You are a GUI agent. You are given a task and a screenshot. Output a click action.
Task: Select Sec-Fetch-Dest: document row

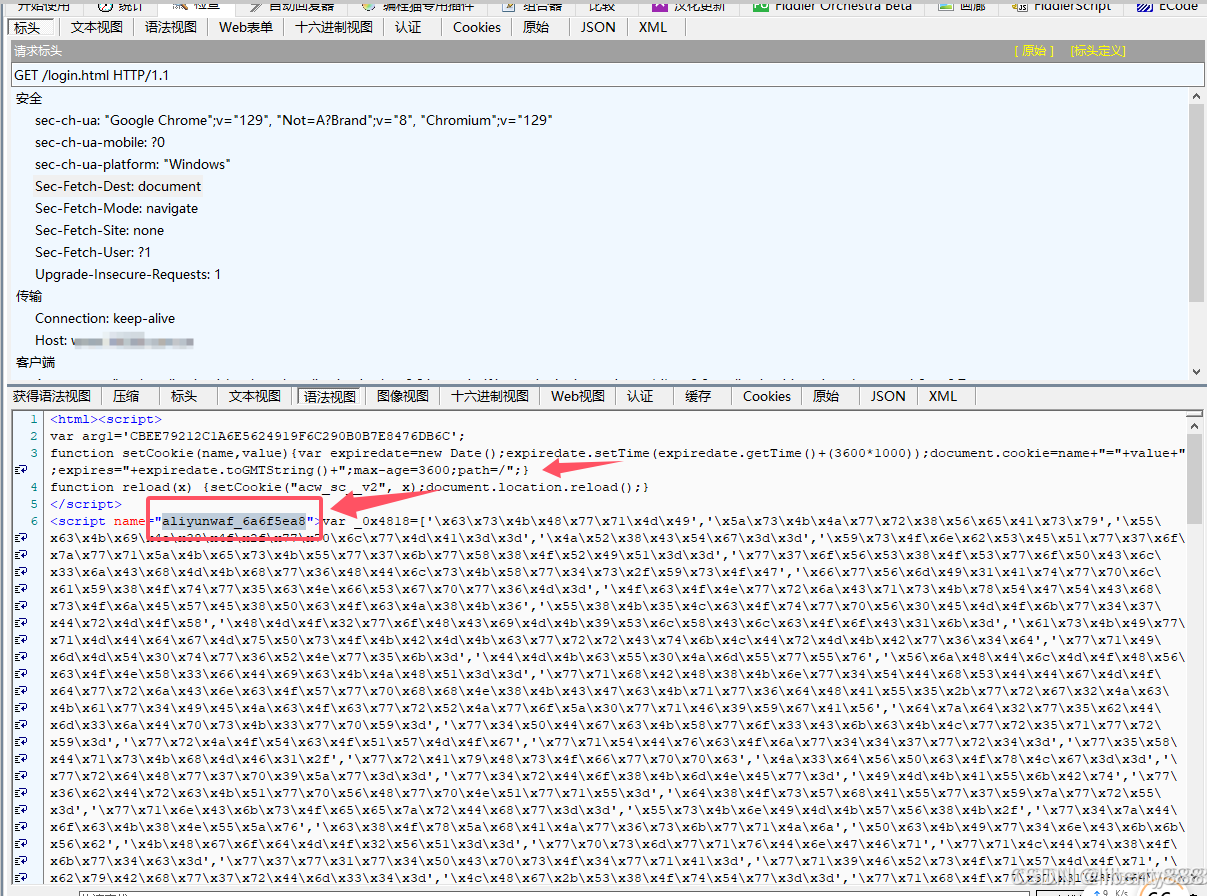point(118,186)
